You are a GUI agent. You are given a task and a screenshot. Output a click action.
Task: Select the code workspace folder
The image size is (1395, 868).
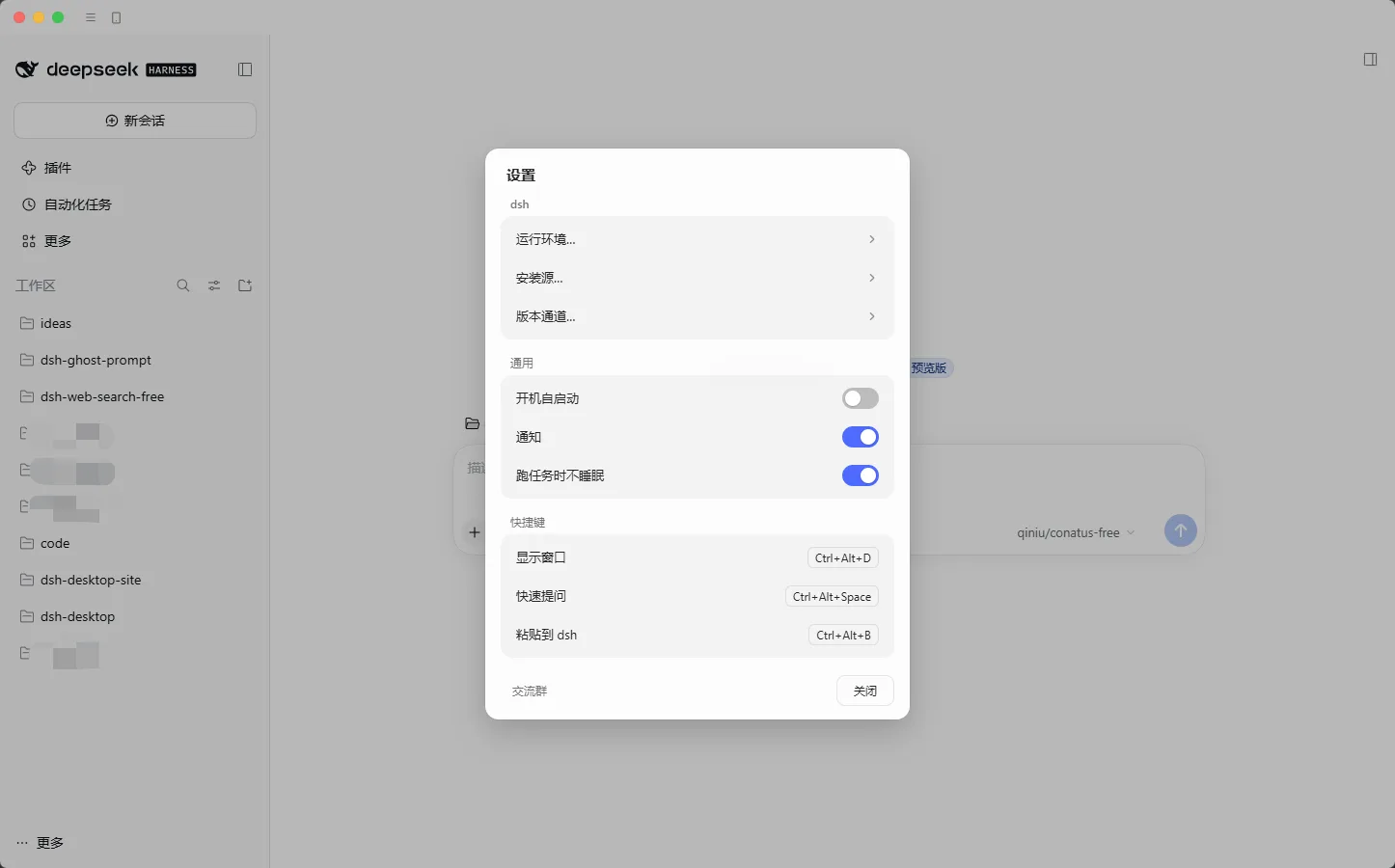click(135, 543)
